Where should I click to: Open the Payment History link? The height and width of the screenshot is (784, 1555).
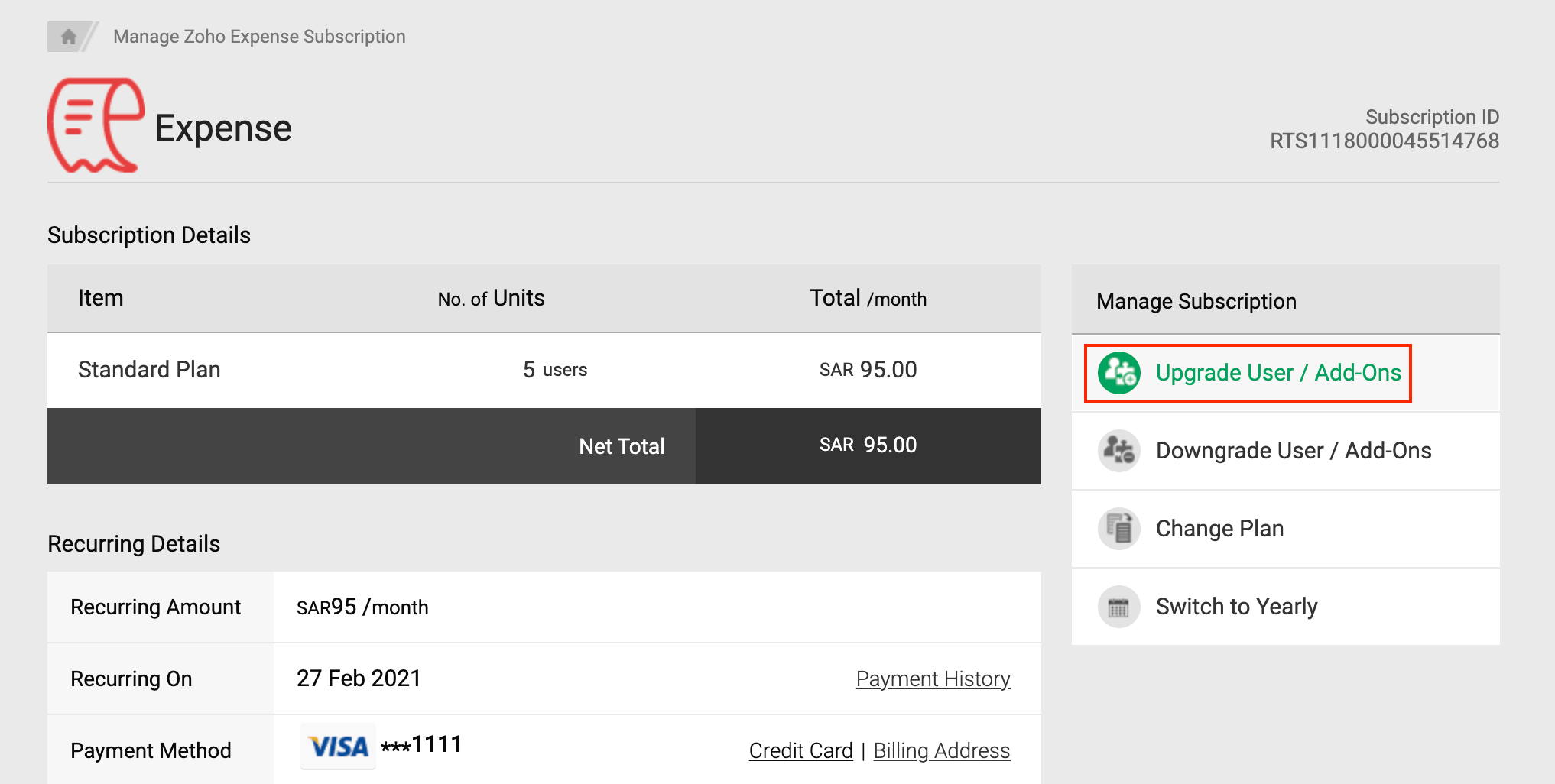(933, 679)
